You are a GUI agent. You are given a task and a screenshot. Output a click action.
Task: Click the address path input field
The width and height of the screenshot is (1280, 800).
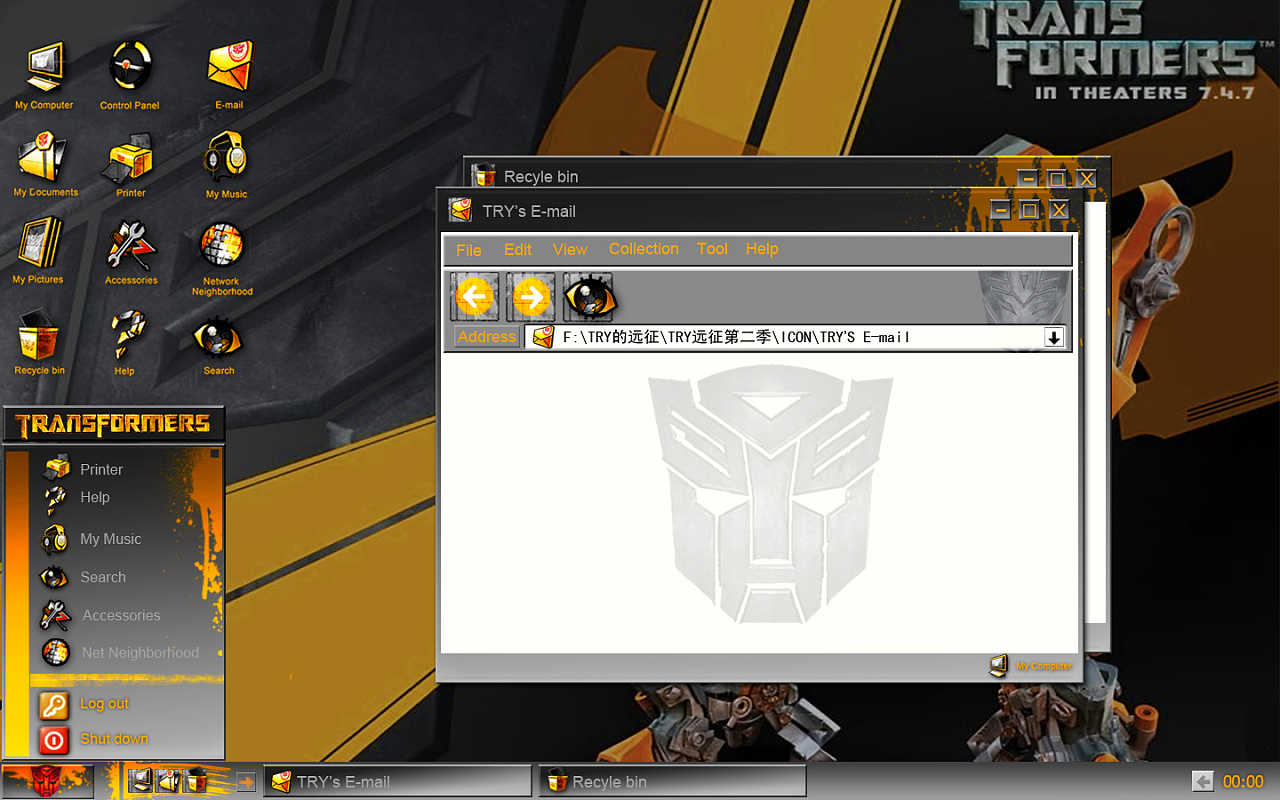coord(790,338)
